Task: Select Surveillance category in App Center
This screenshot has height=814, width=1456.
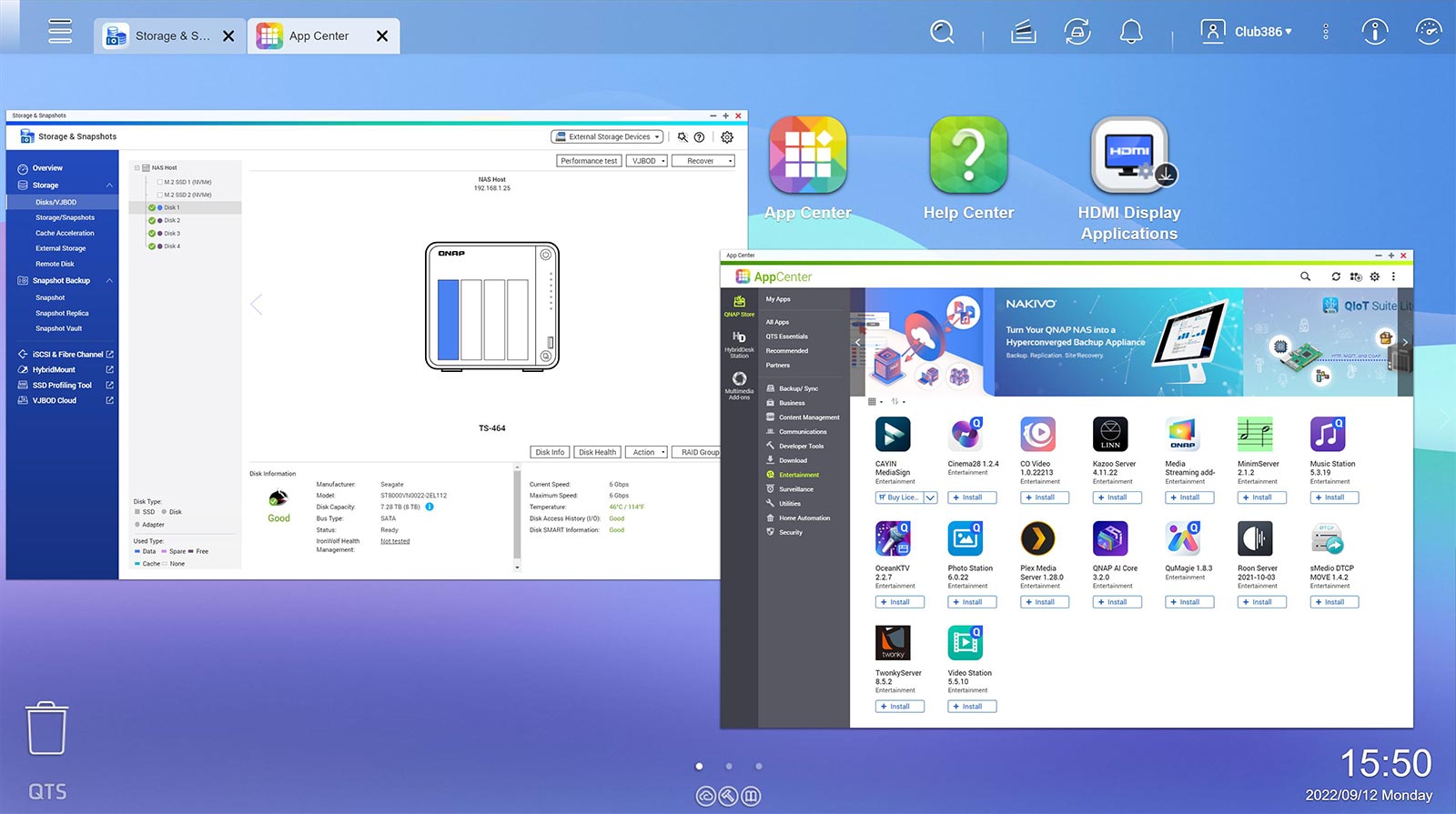Action: (x=796, y=489)
